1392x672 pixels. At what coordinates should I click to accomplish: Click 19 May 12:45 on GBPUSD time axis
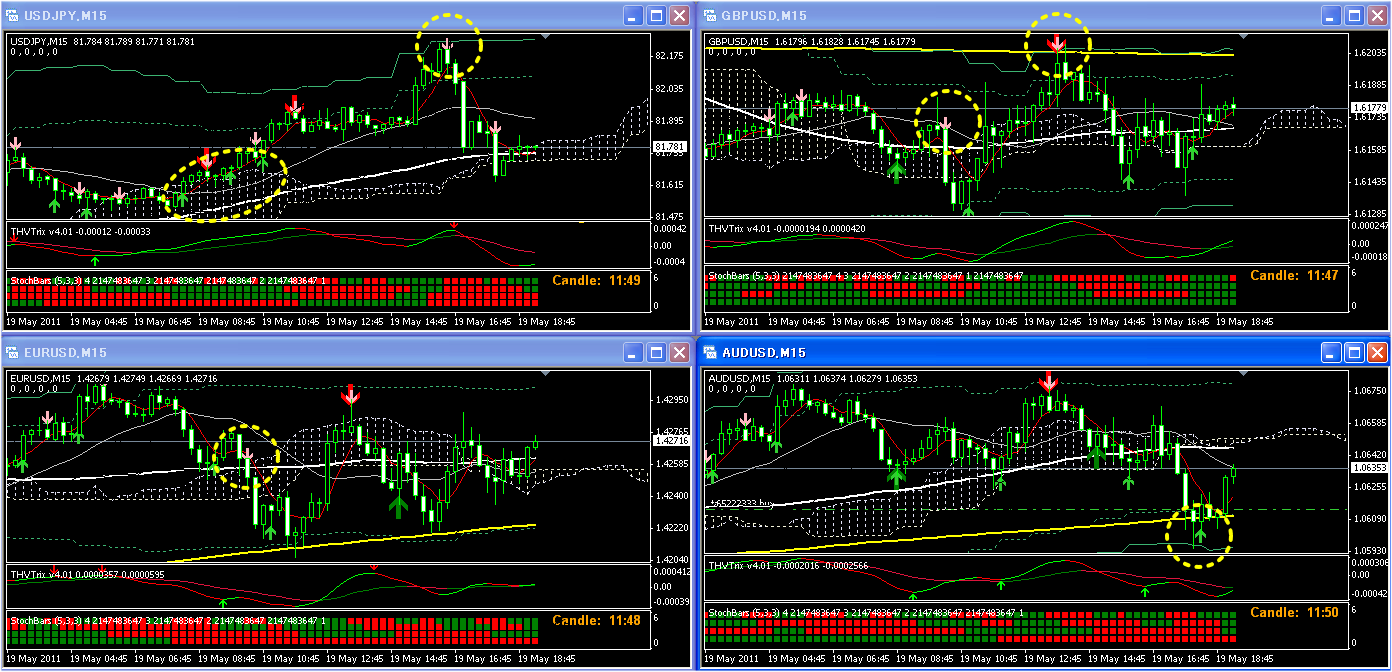pos(1053,322)
